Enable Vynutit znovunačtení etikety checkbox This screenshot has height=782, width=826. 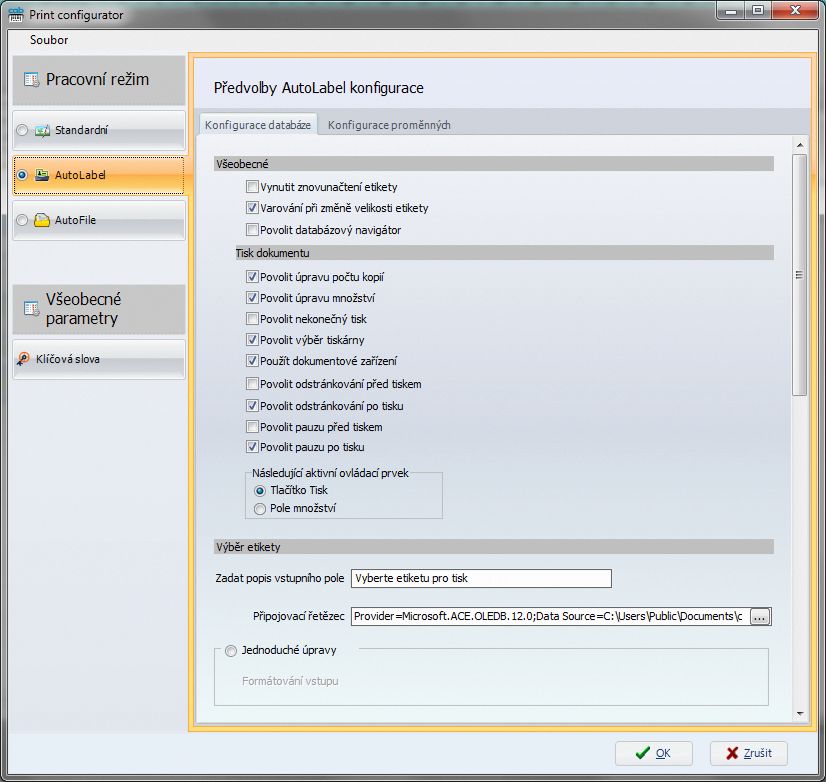coord(252,187)
